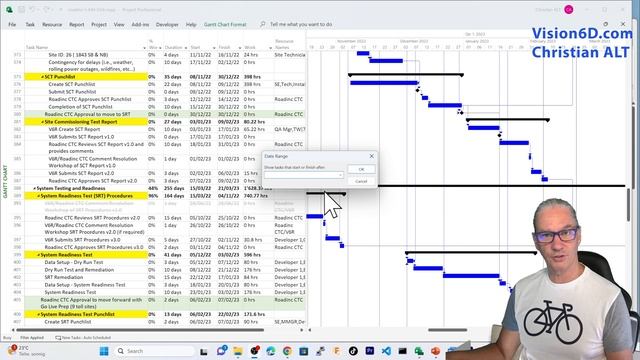Open the Task Name column filter dropdown
The image size is (640, 360).
[144, 48]
